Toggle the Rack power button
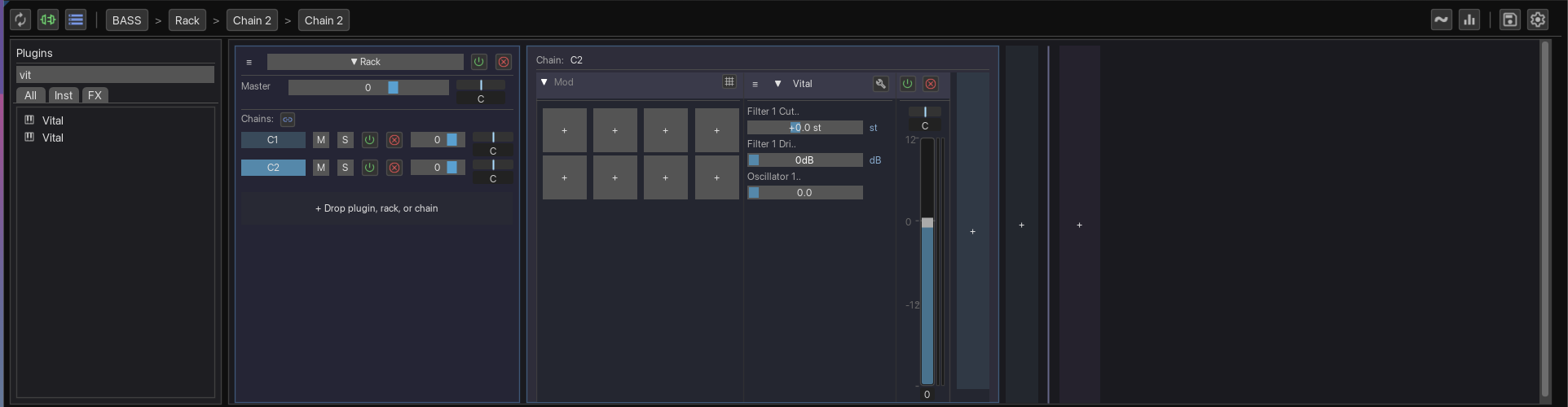Viewport: 1568px width, 407px height. [x=479, y=62]
